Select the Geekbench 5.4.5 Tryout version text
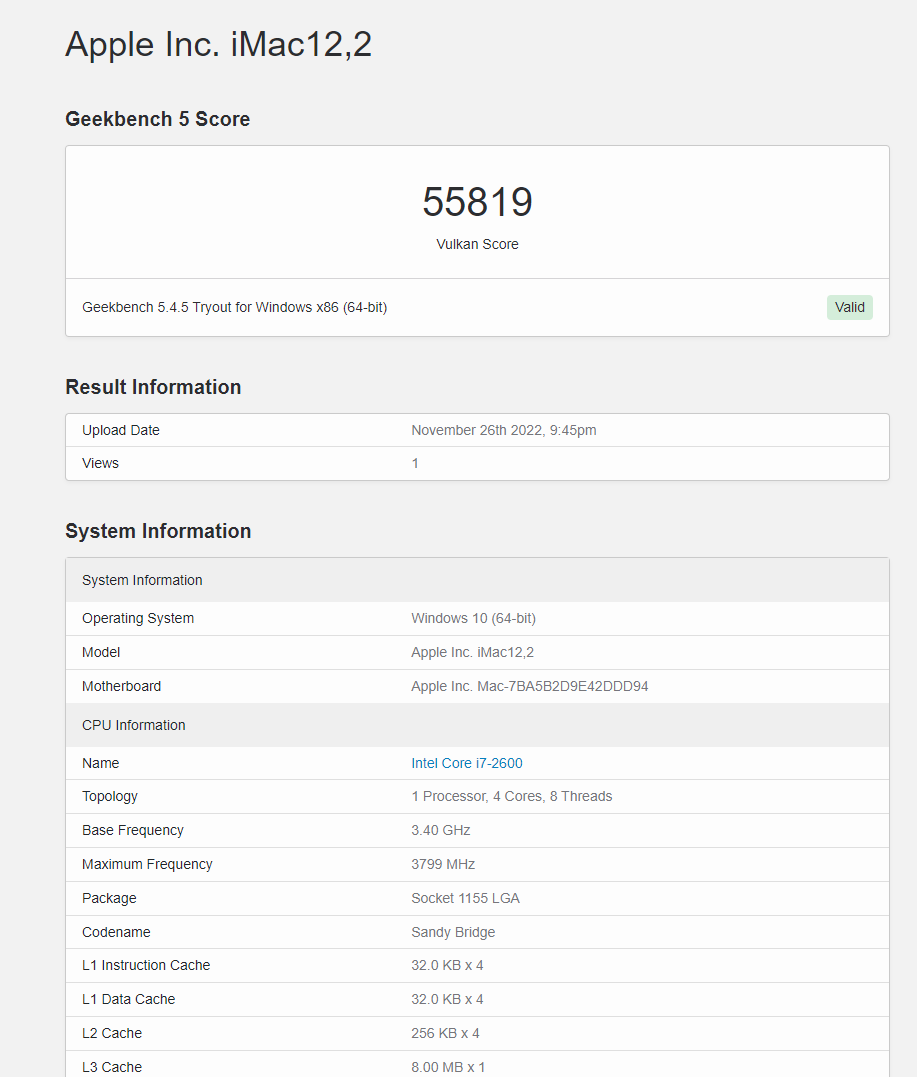The image size is (917, 1077). pos(234,307)
